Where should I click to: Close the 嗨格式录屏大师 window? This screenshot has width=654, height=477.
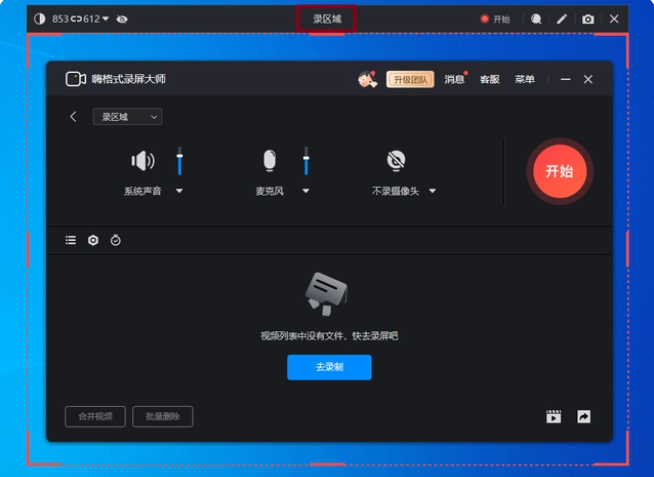coord(588,79)
